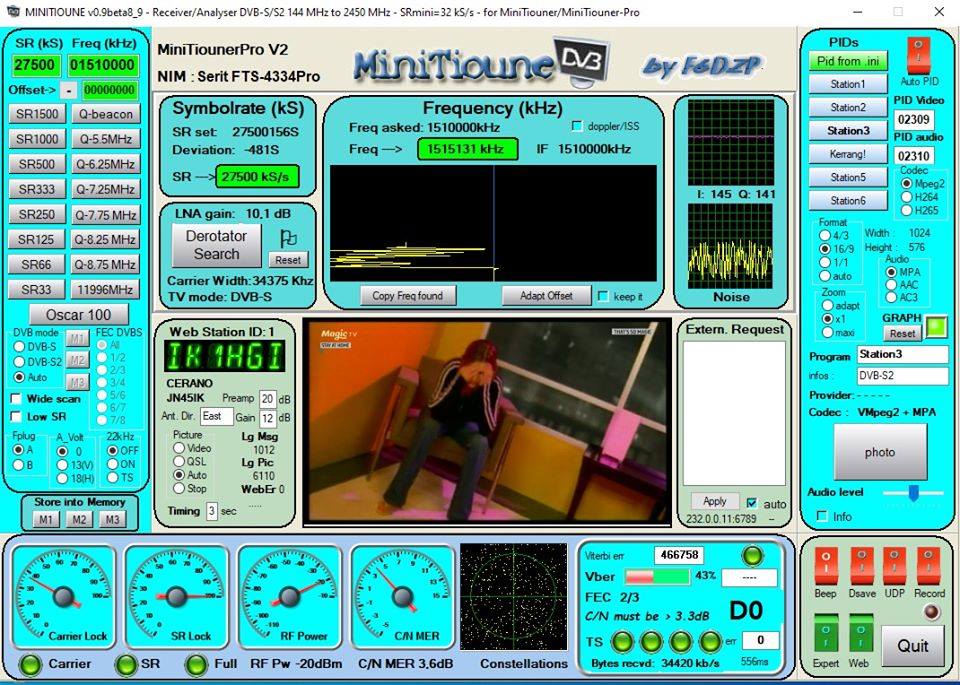Viewport: 960px width, 685px height.
Task: Click the GRAPH Reset button
Action: click(x=902, y=334)
